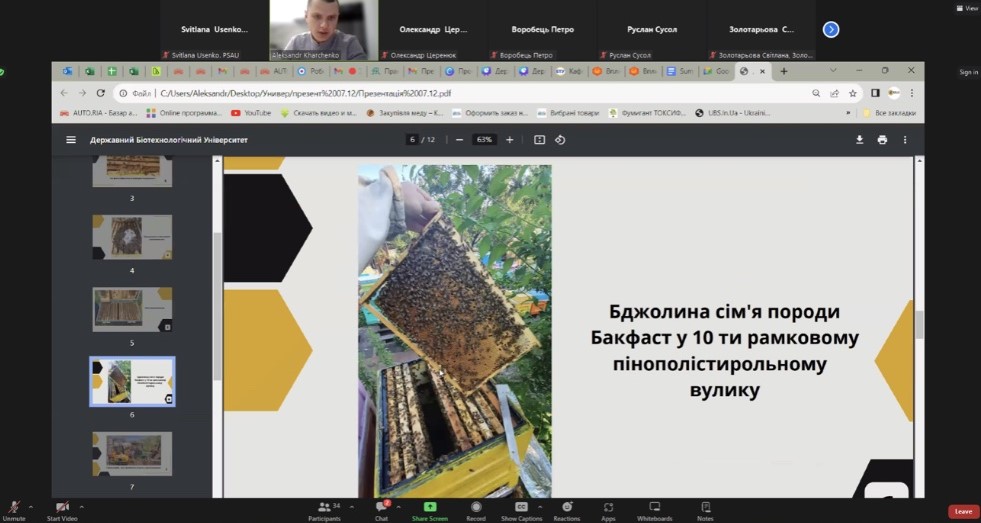The image size is (981, 523).
Task: Select page 5 thumbnail
Action: [132, 310]
